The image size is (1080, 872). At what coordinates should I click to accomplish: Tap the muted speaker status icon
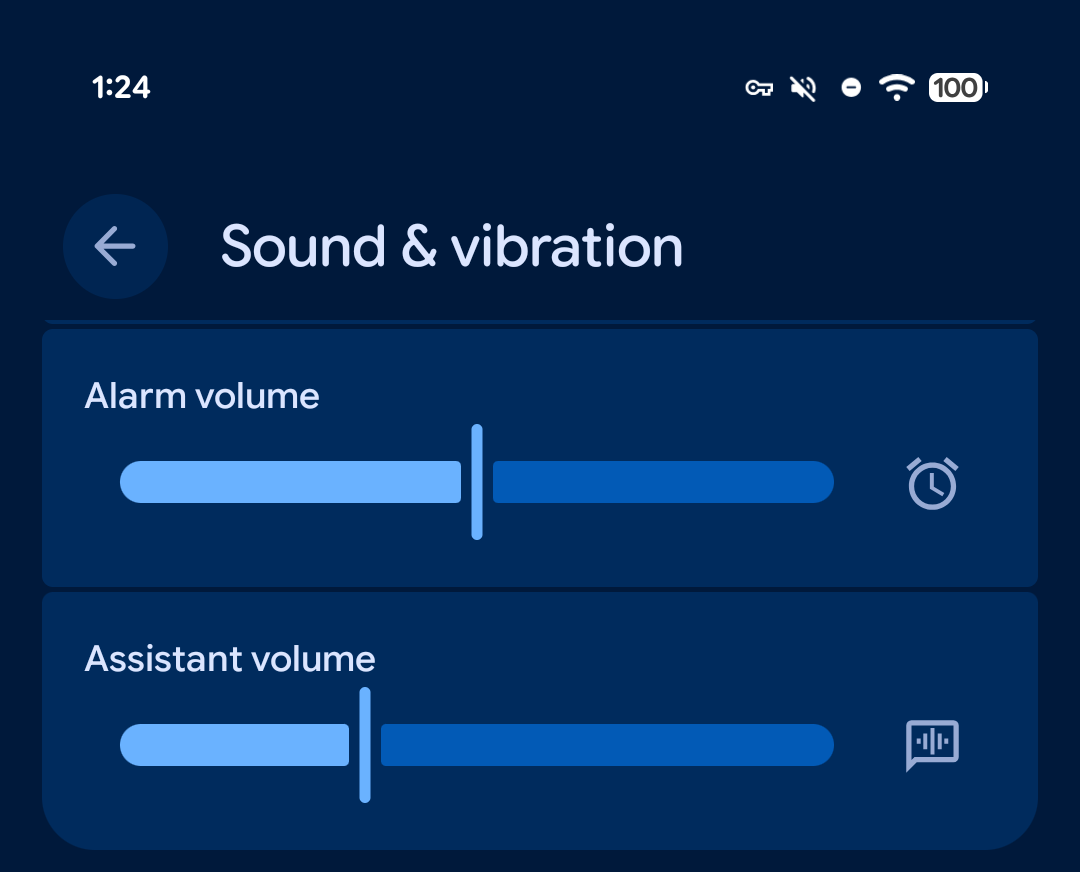point(803,88)
